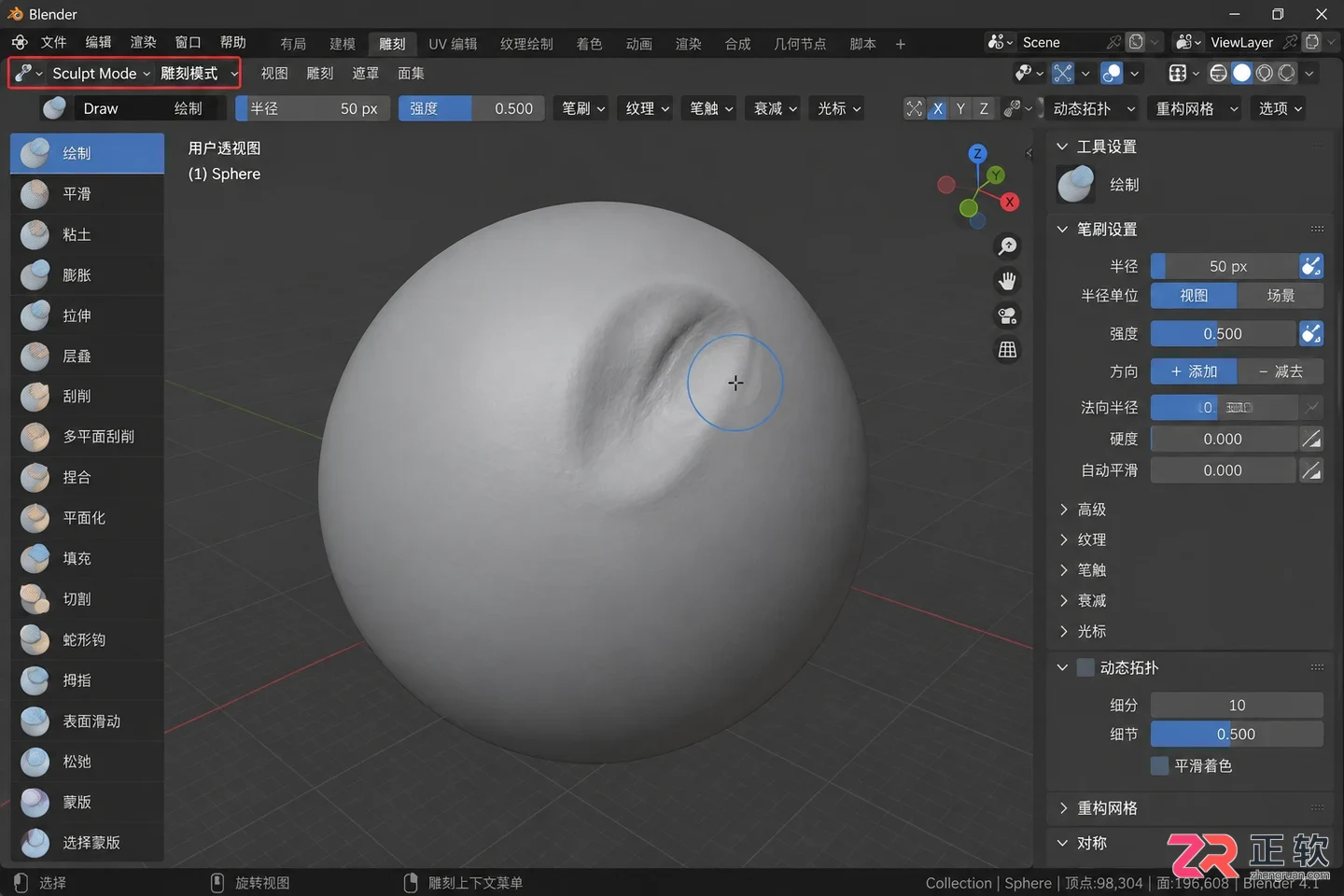The image size is (1344, 896).
Task: Select the 层叠 (Layer) brush tool
Action: coord(87,356)
